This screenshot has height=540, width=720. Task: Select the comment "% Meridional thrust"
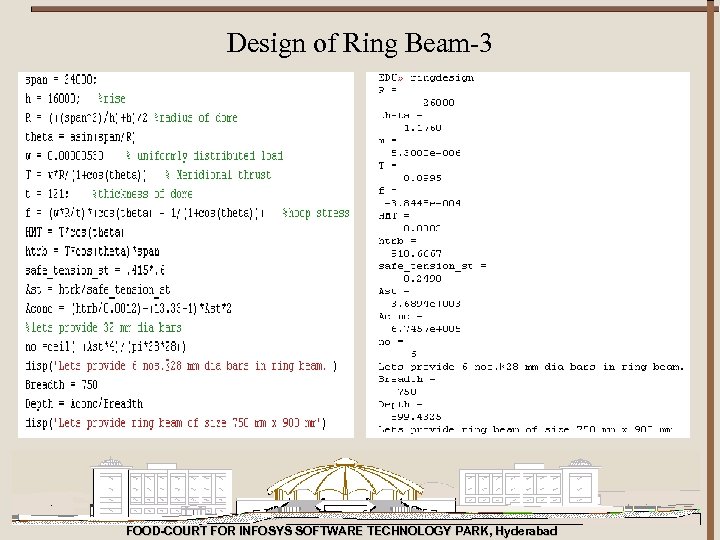click(x=218, y=174)
